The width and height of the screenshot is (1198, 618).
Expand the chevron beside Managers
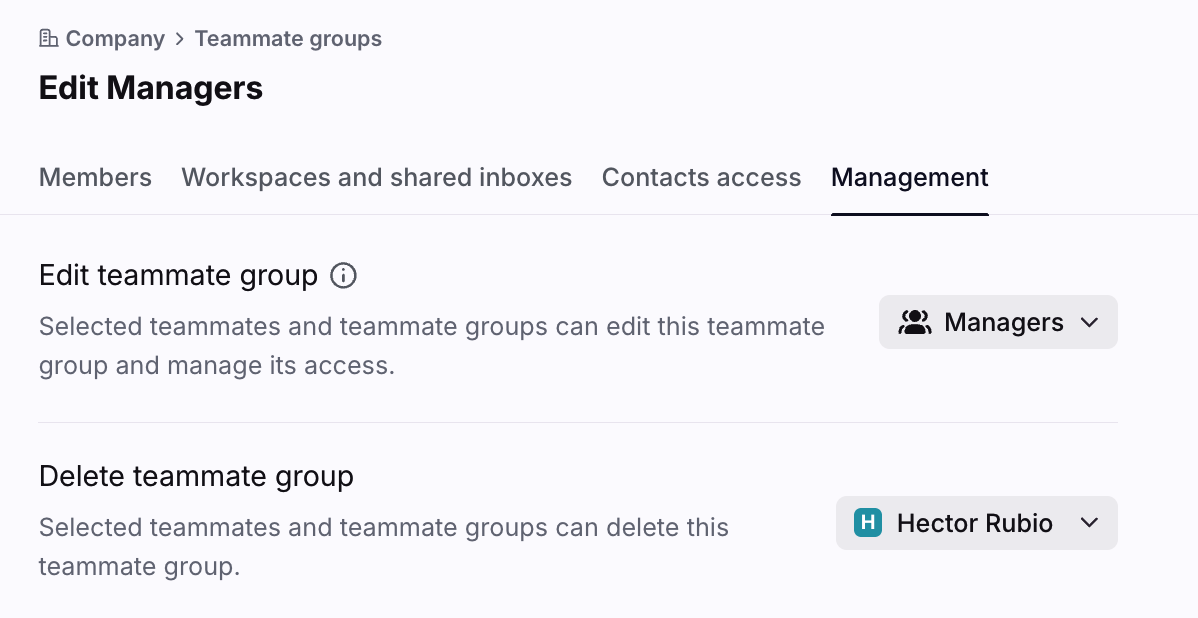point(1090,322)
